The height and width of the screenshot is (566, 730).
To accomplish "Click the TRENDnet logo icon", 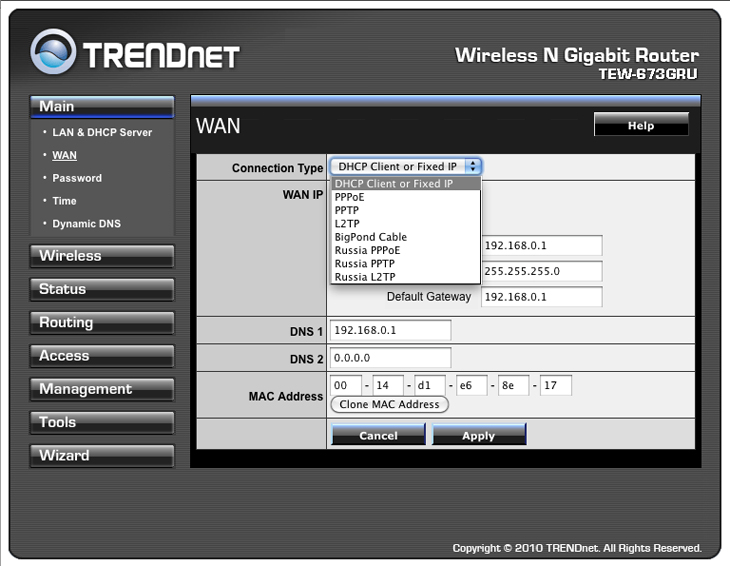I will (x=53, y=53).
